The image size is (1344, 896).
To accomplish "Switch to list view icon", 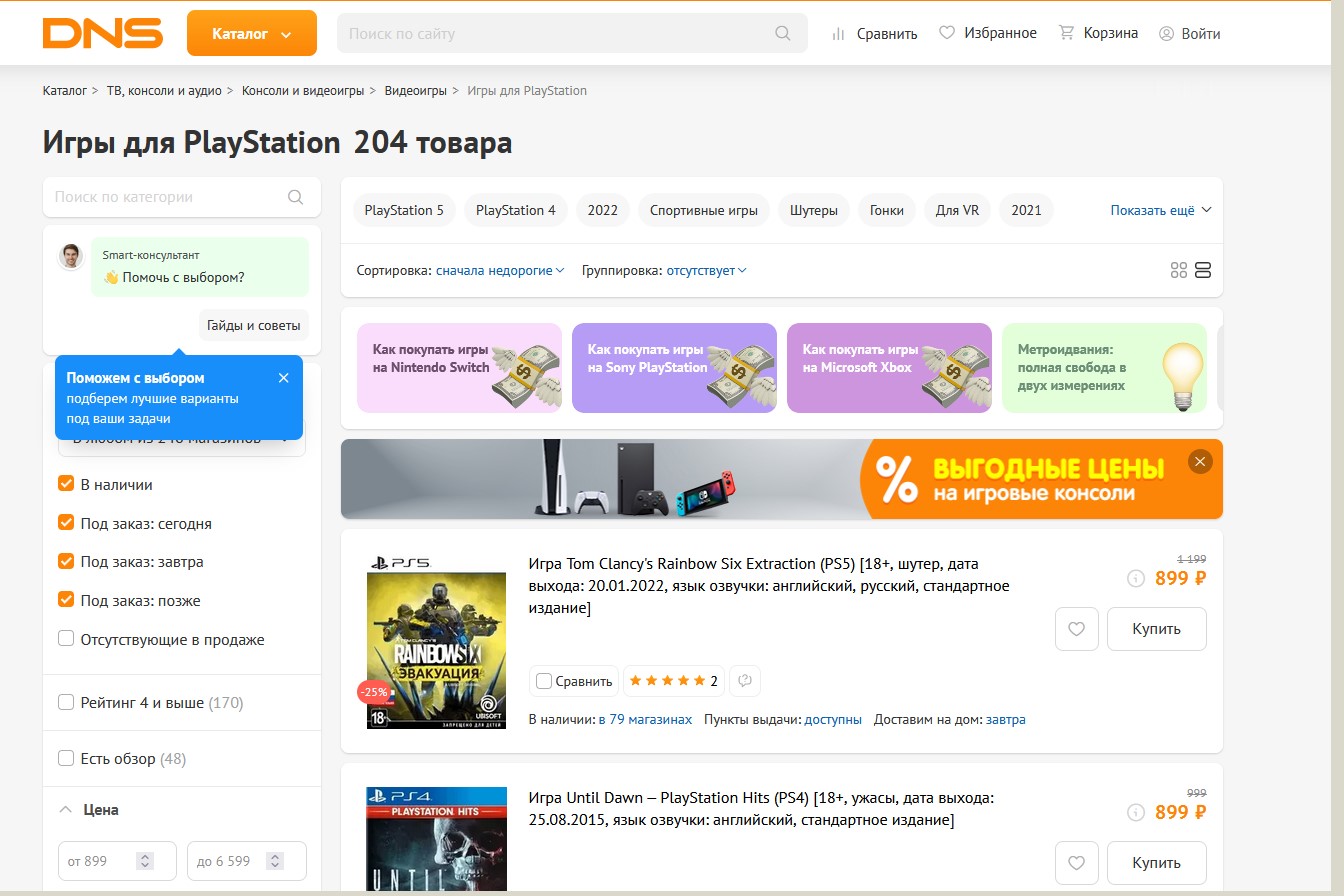I will pos(1203,270).
